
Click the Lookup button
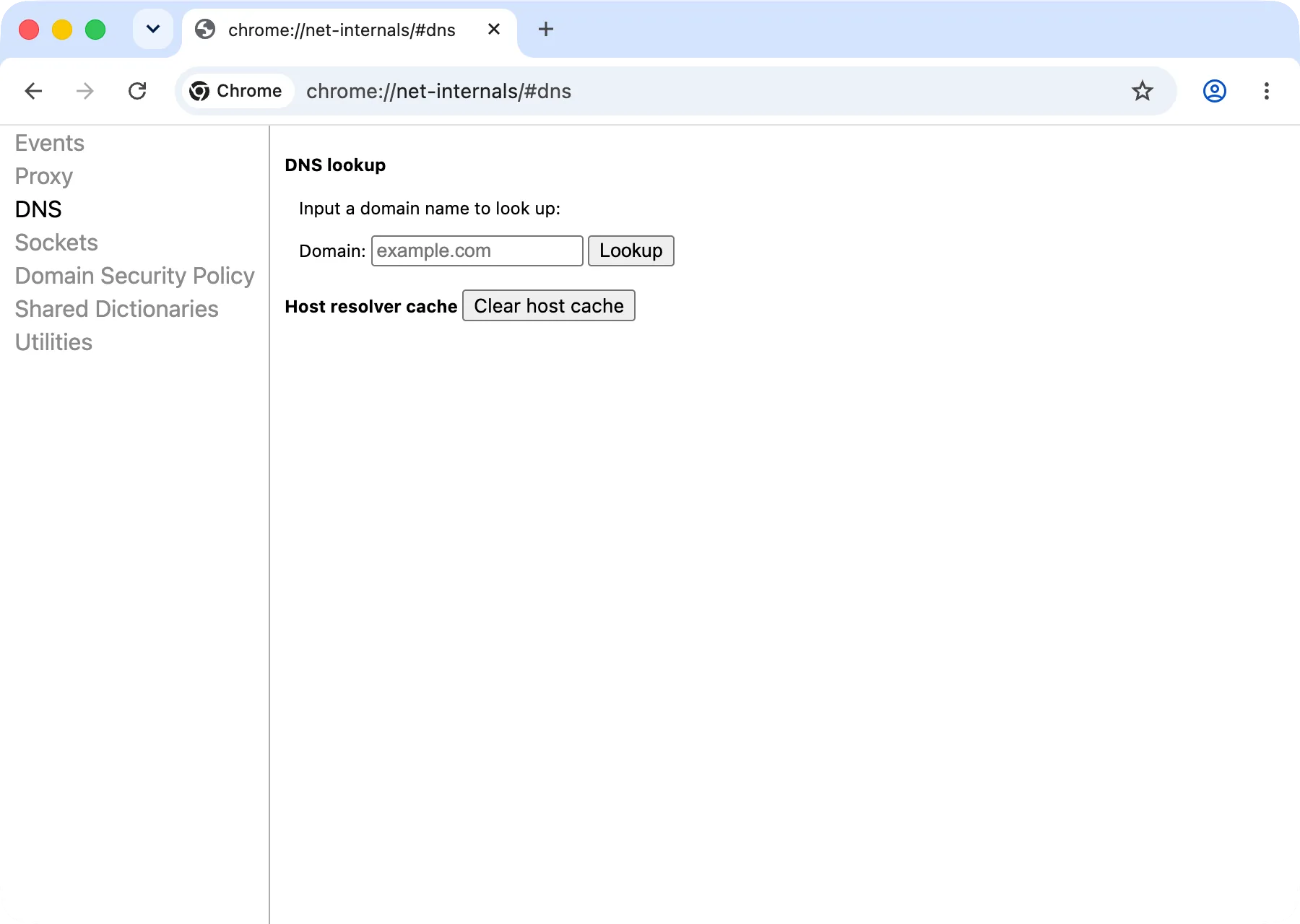point(631,250)
